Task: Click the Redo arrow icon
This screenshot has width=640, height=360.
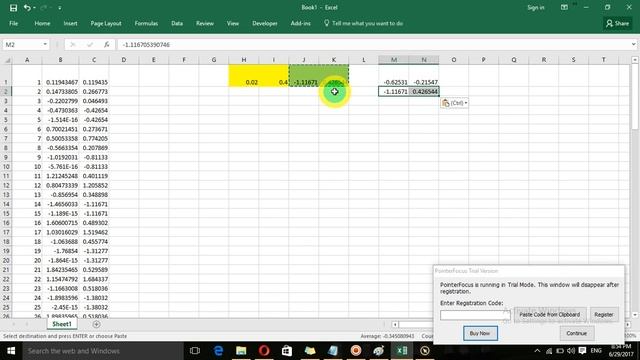Action: pos(44,8)
